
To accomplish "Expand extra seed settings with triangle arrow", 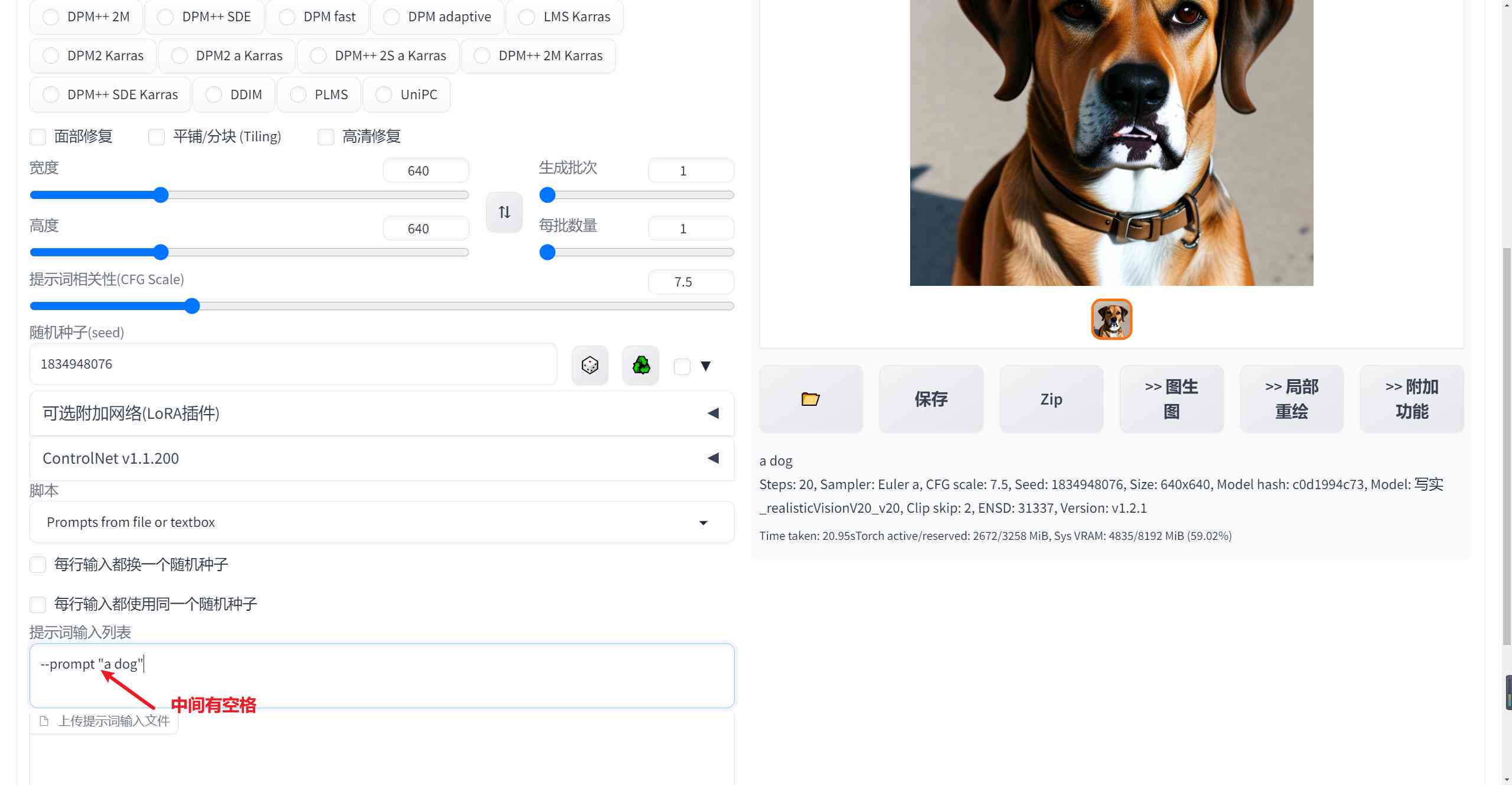I will tap(706, 366).
